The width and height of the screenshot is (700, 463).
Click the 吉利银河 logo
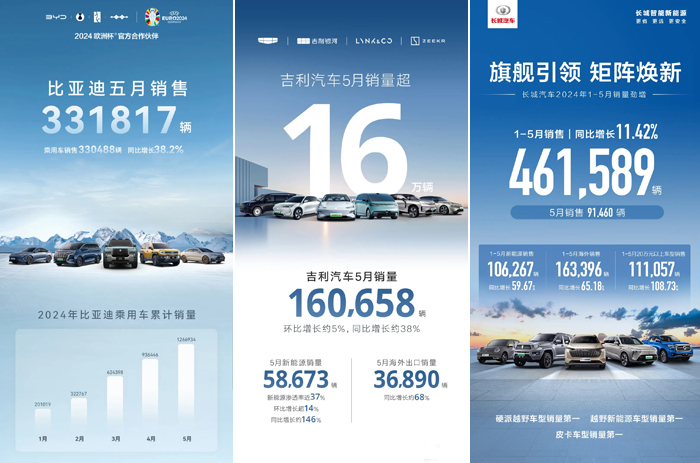click(x=317, y=41)
